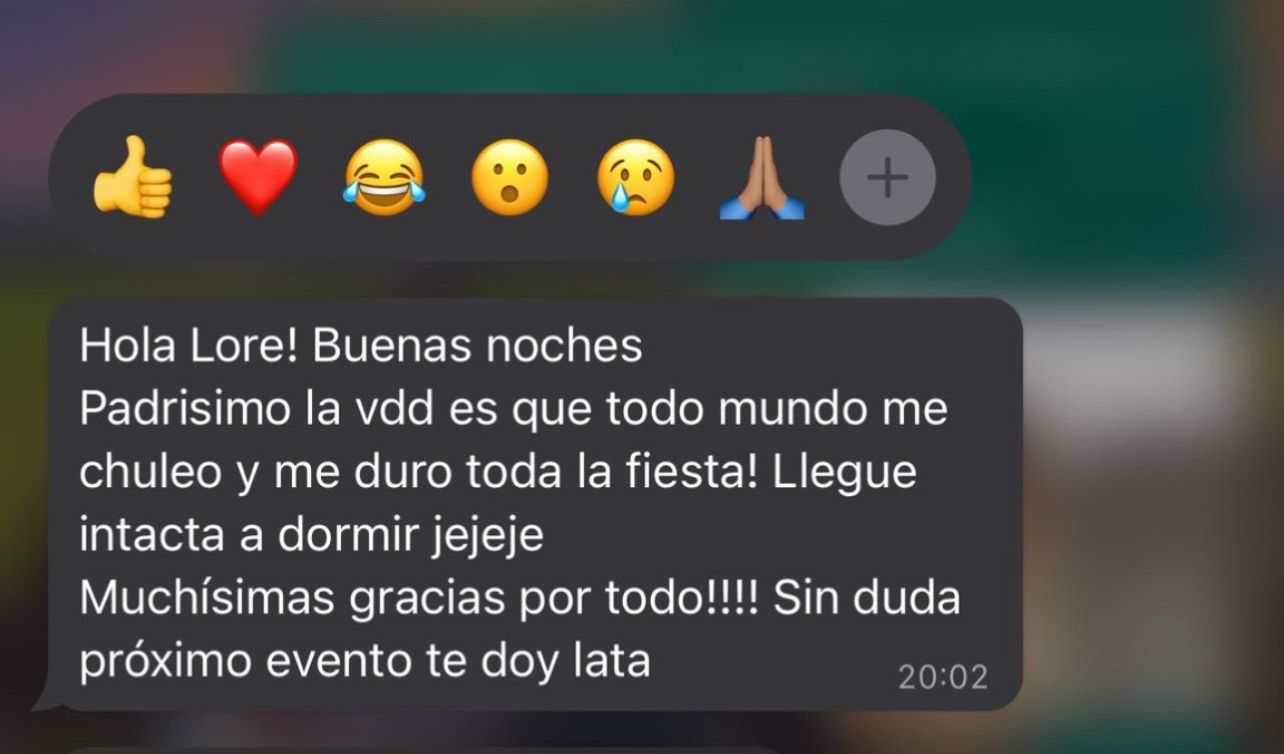The width and height of the screenshot is (1284, 754).
Task: Choose the laughing with tears emoji
Action: 384,178
